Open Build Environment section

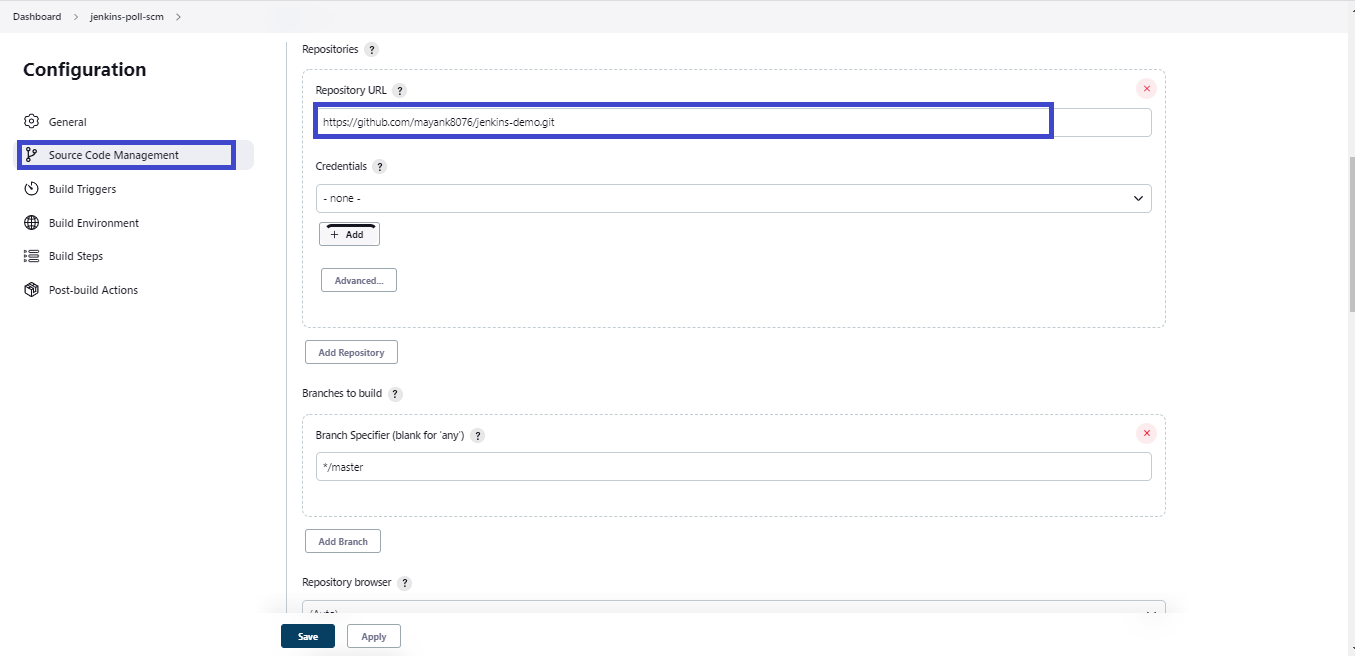[94, 223]
